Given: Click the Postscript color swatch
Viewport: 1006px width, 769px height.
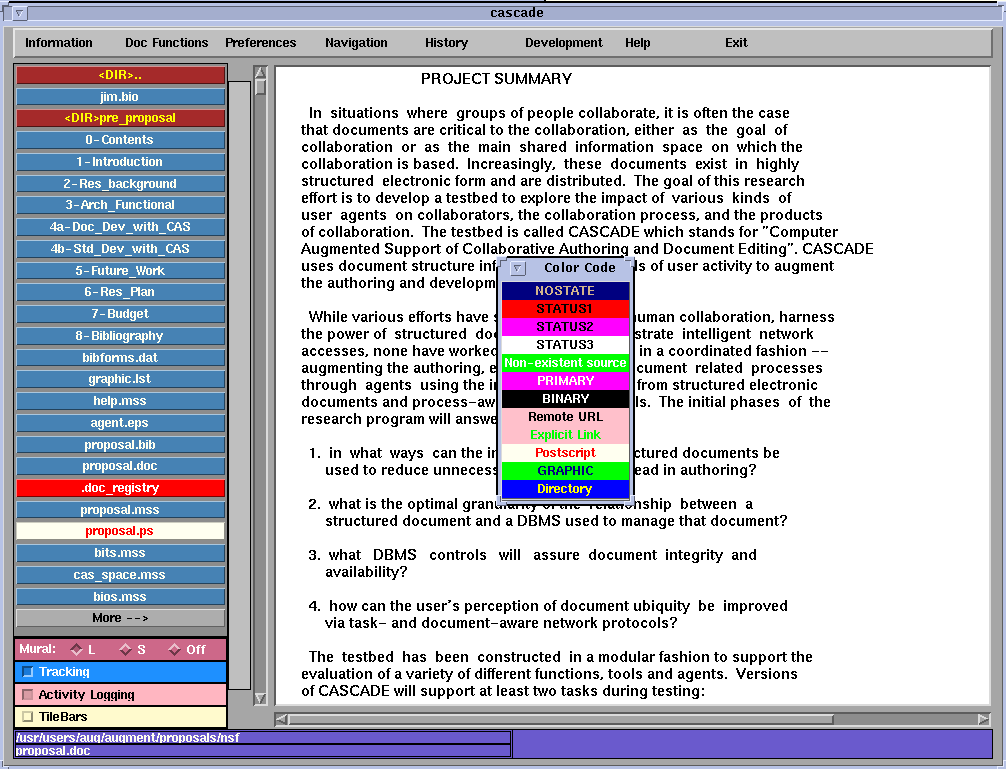Looking at the screenshot, I should (x=565, y=452).
